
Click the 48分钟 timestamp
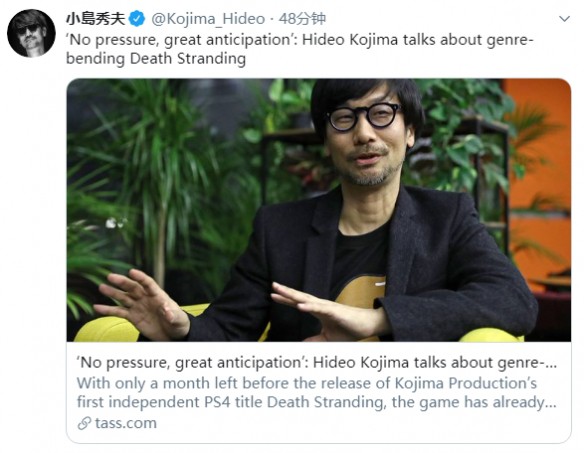click(302, 19)
